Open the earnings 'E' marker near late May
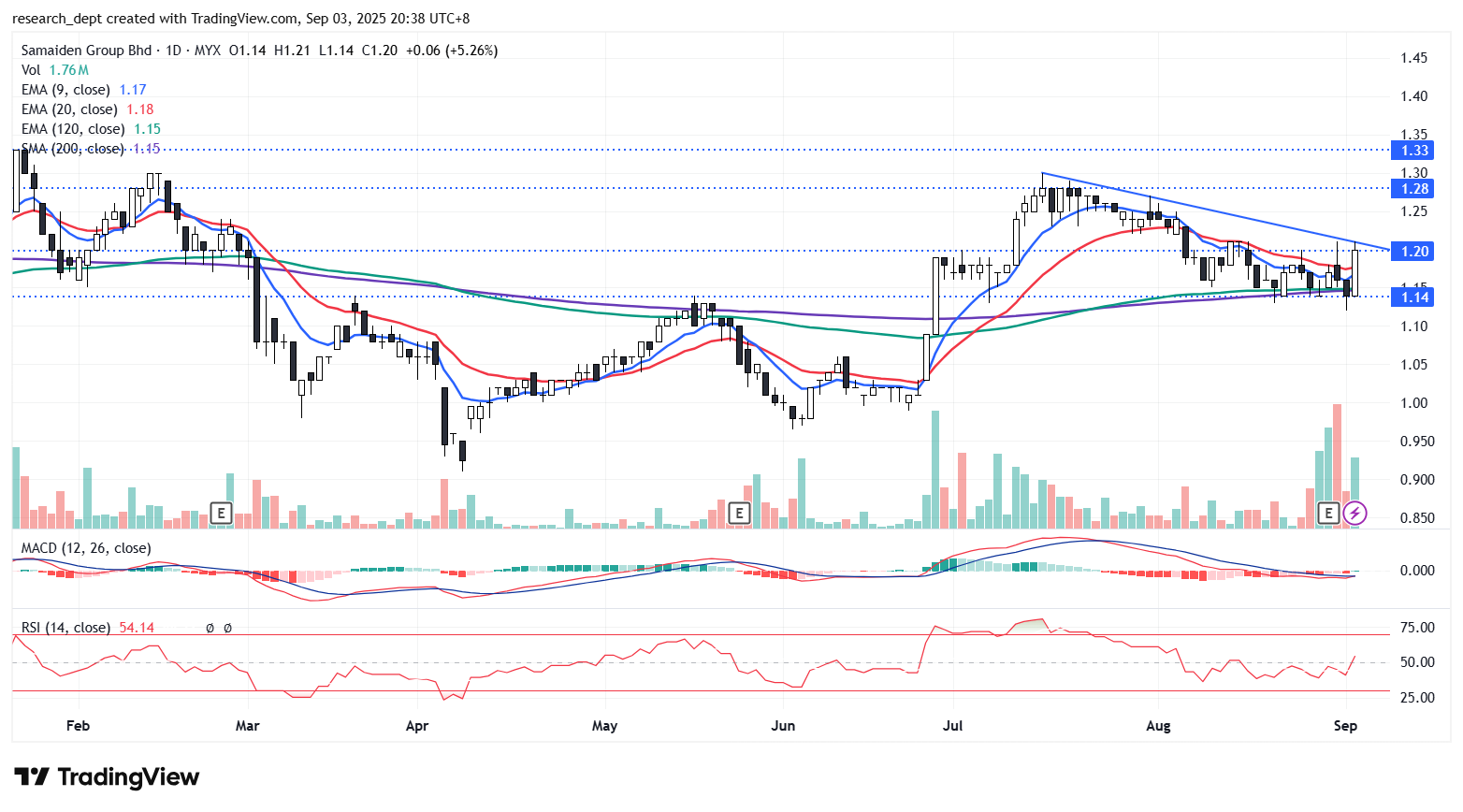Image resolution: width=1463 pixels, height=812 pixels. pos(740,513)
